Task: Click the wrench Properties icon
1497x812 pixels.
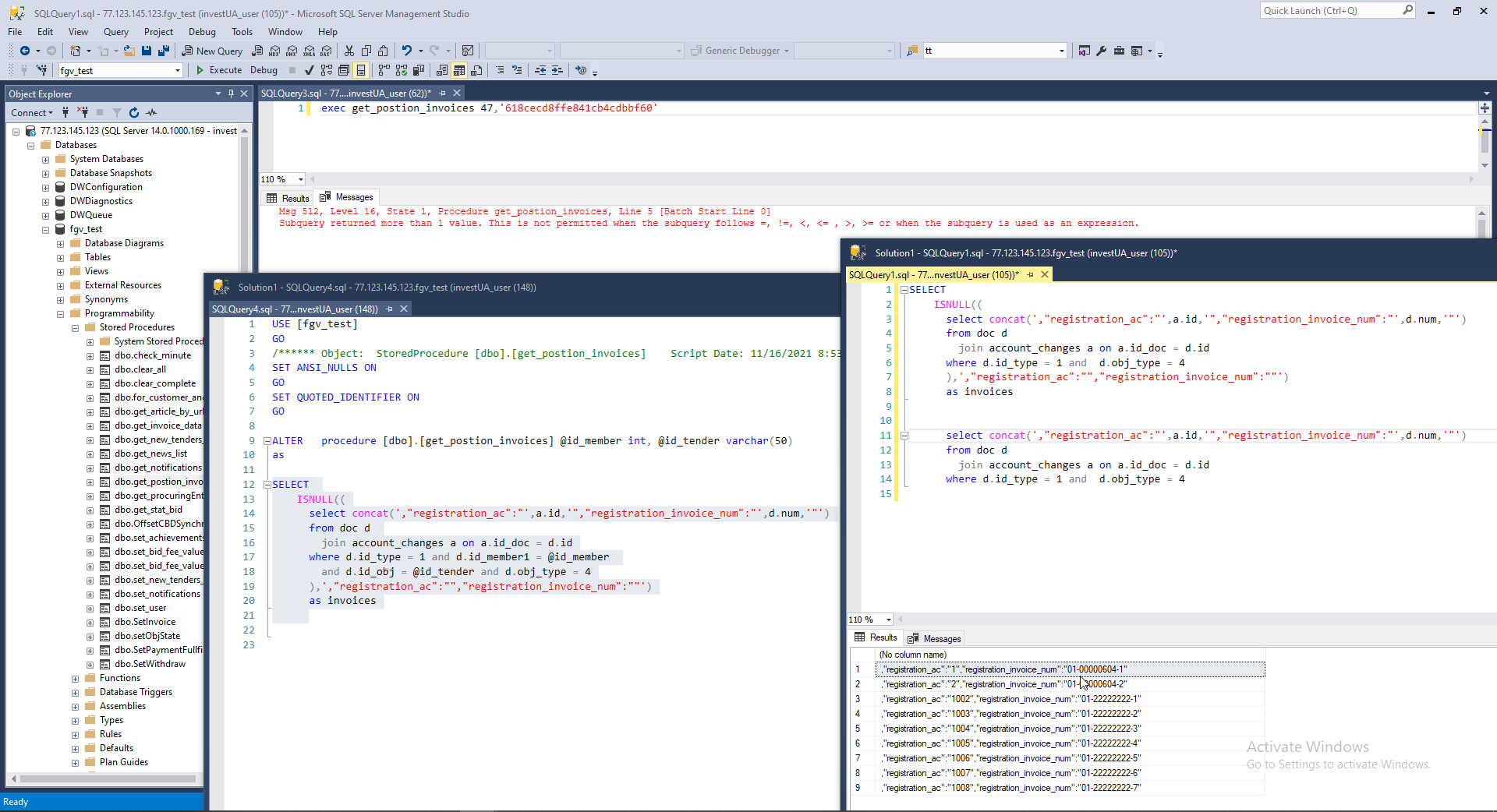Action: 1101,51
